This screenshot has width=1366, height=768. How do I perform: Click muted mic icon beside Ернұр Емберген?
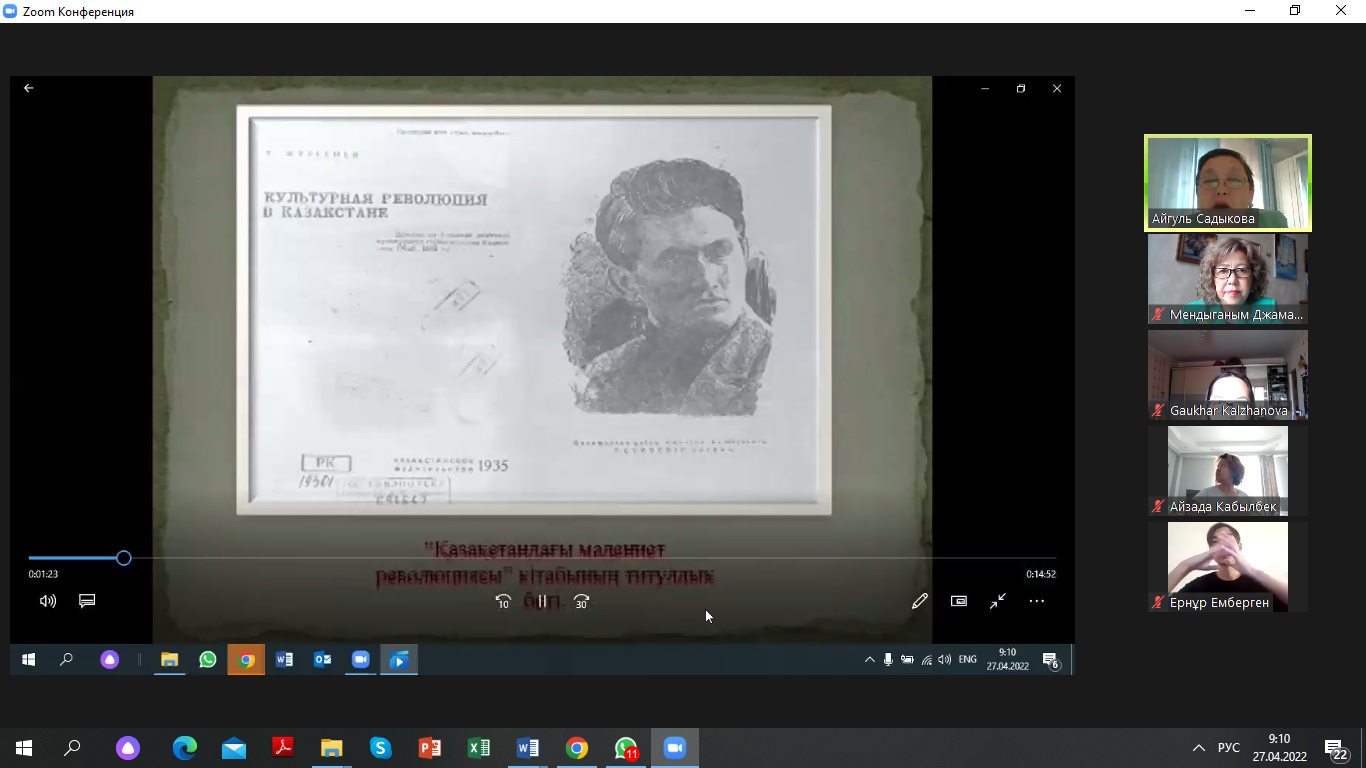coord(1159,602)
